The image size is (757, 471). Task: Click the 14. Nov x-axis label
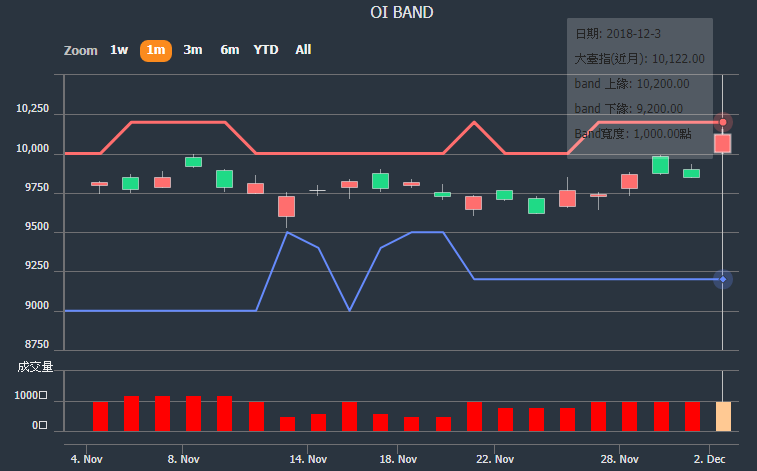click(x=308, y=459)
